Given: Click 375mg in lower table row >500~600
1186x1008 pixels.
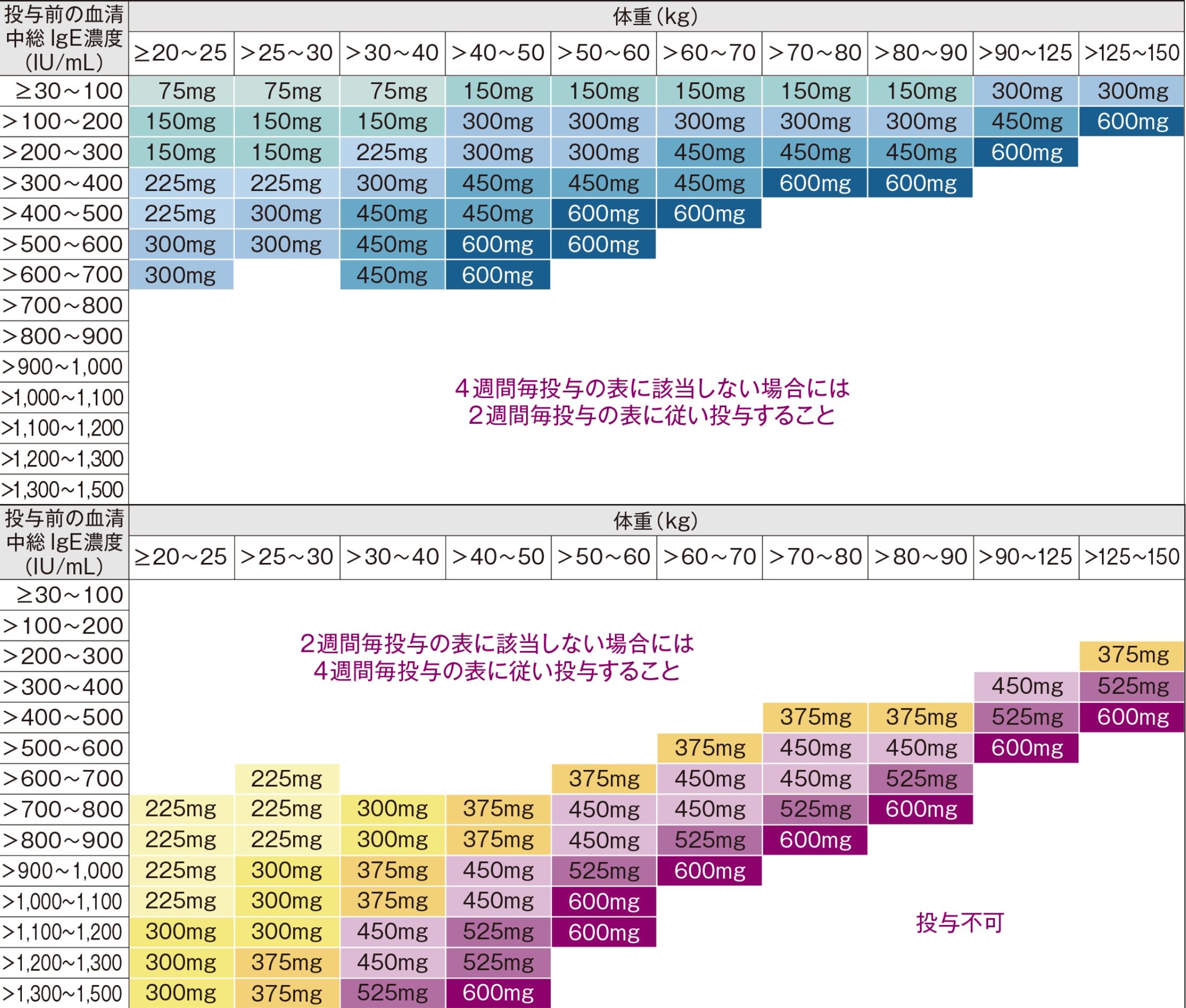Looking at the screenshot, I should point(709,748).
